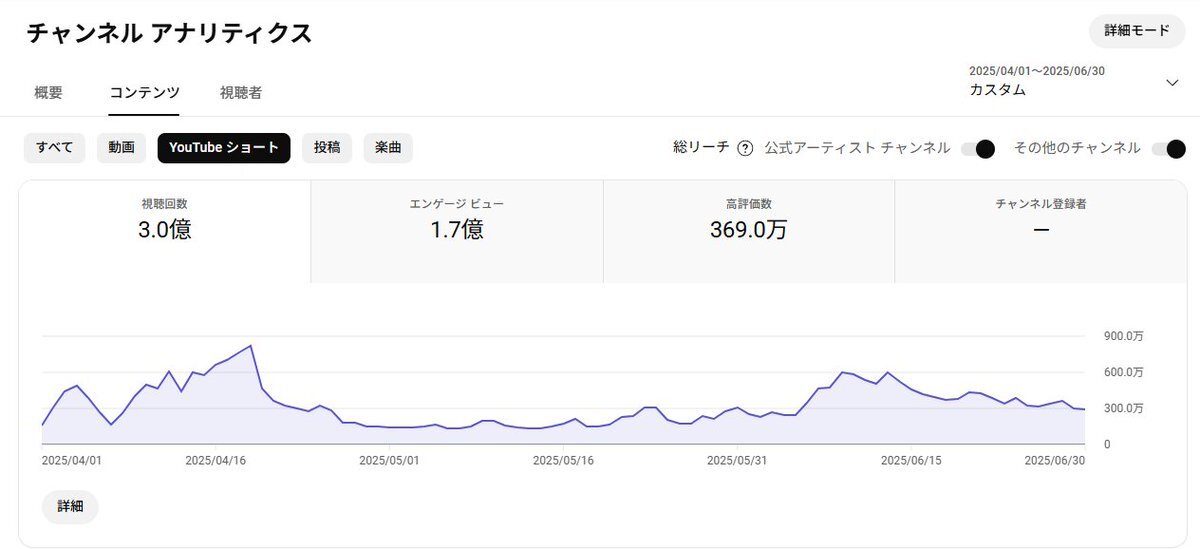Image resolution: width=1200 pixels, height=549 pixels.
Task: Click the 2025/06/30 x-axis date label
Action: pyautogui.click(x=1055, y=461)
